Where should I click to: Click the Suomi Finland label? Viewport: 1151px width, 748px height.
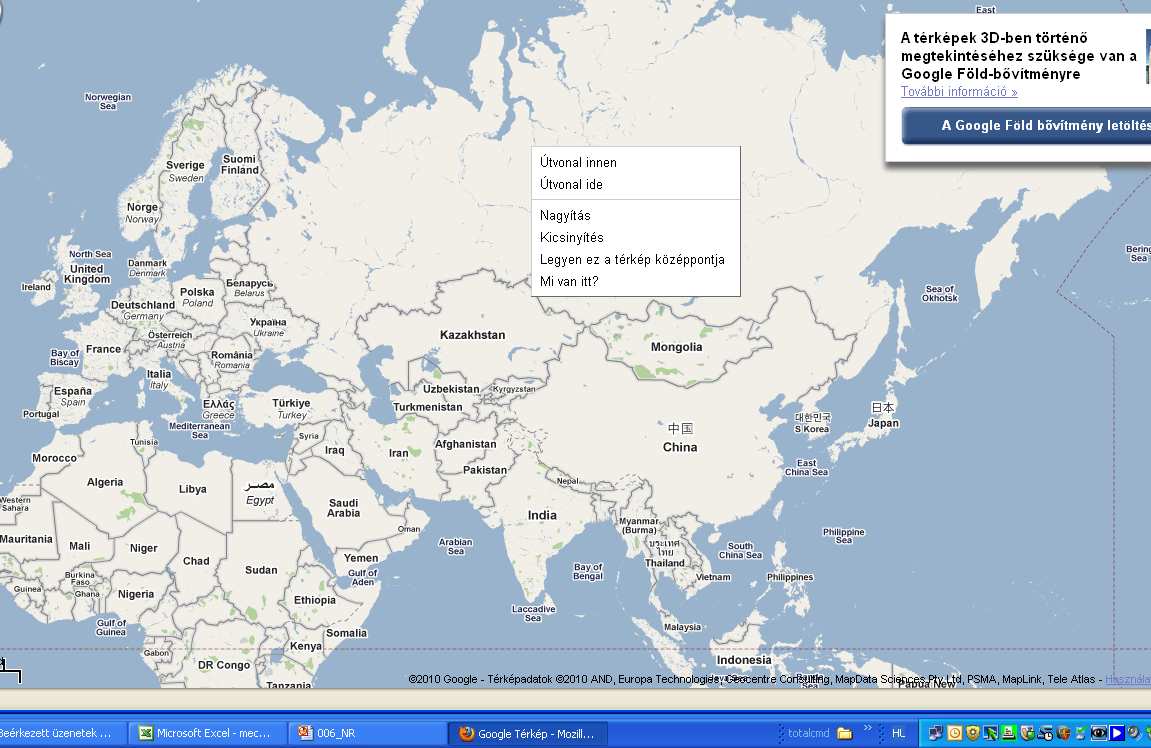pos(240,164)
